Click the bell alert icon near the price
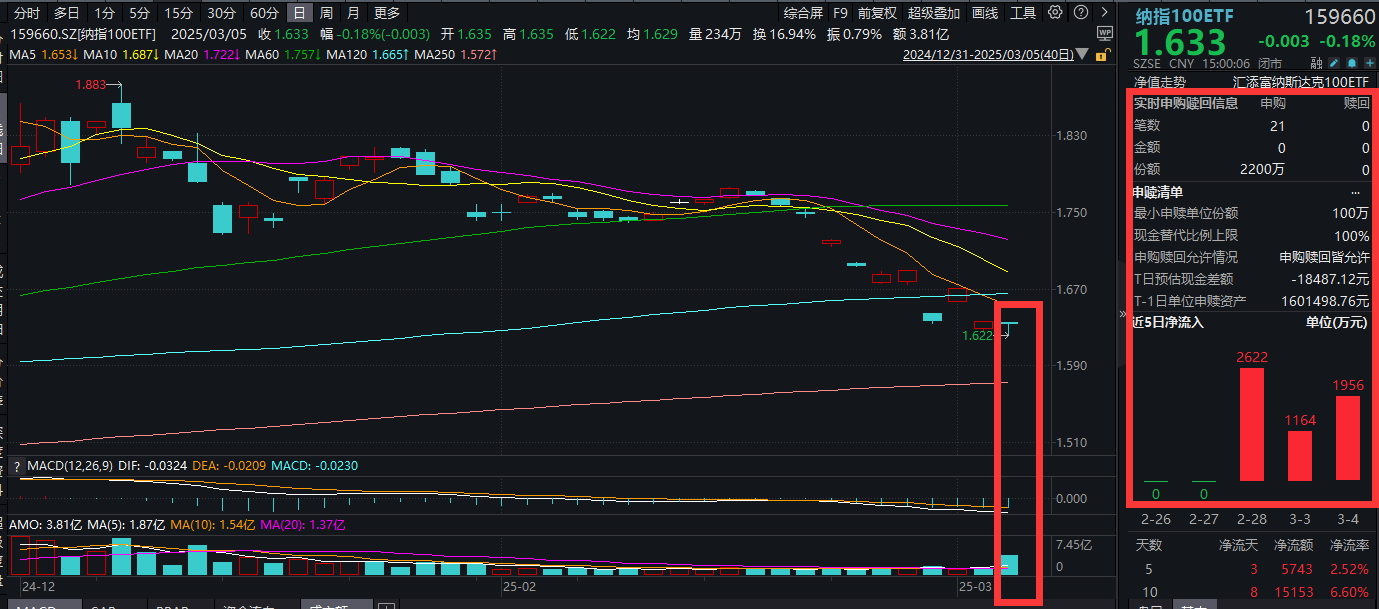 1352,62
